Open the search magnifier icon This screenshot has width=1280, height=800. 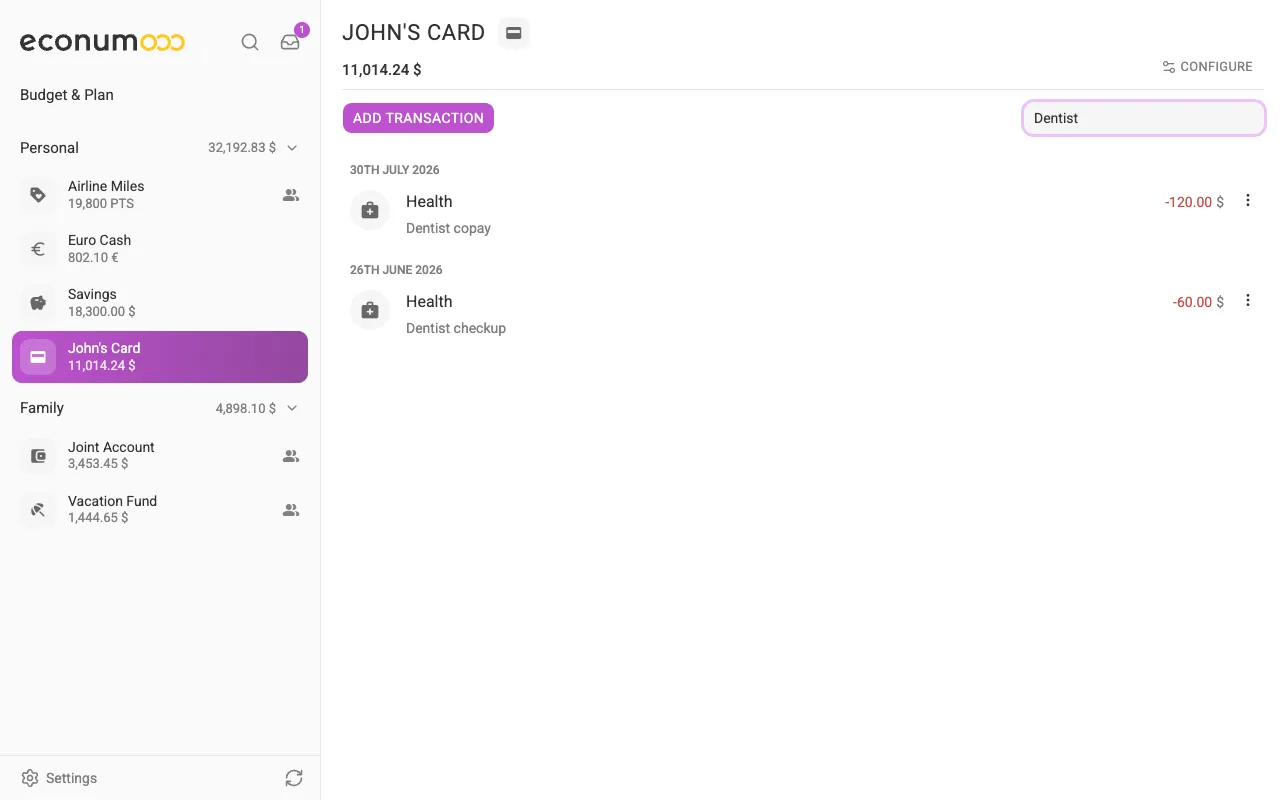tap(250, 42)
